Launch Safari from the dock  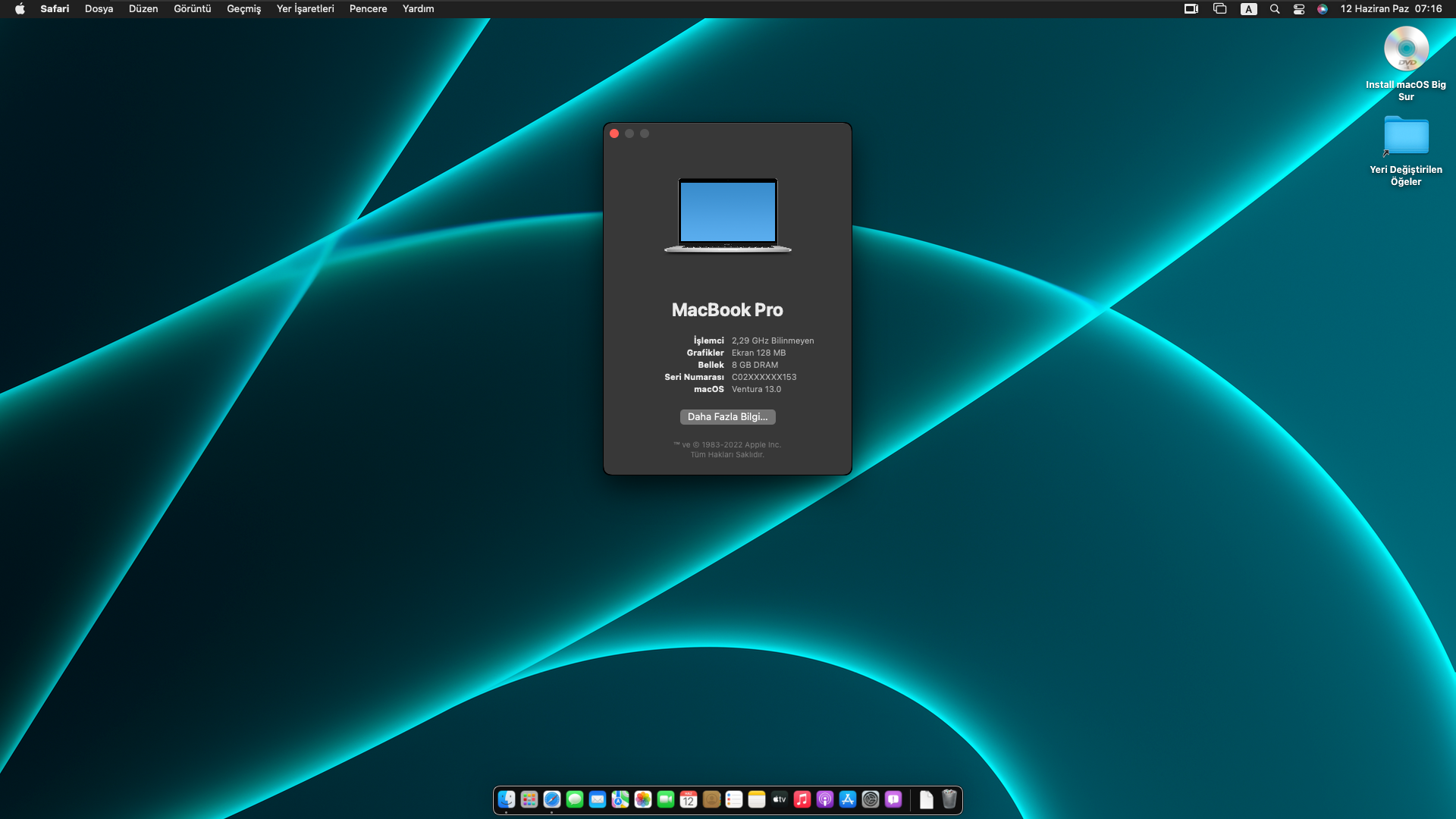tap(552, 799)
